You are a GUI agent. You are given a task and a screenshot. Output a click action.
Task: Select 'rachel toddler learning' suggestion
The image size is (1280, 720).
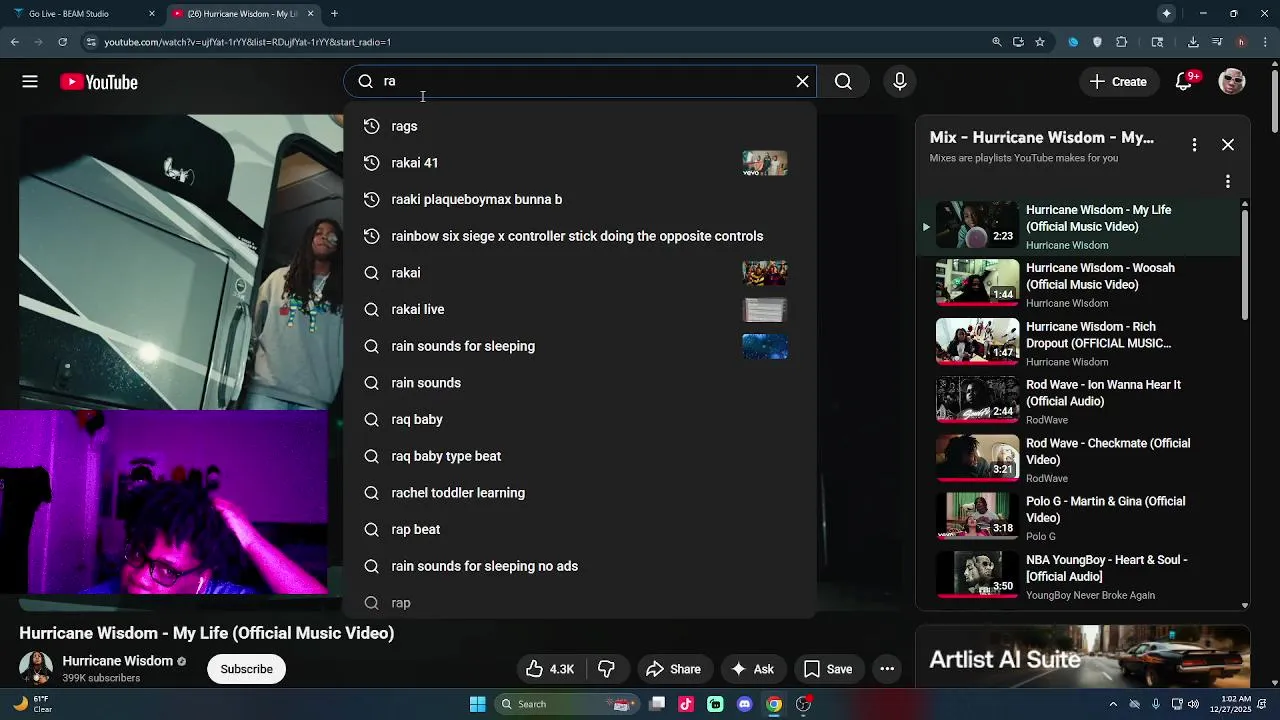pyautogui.click(x=580, y=493)
